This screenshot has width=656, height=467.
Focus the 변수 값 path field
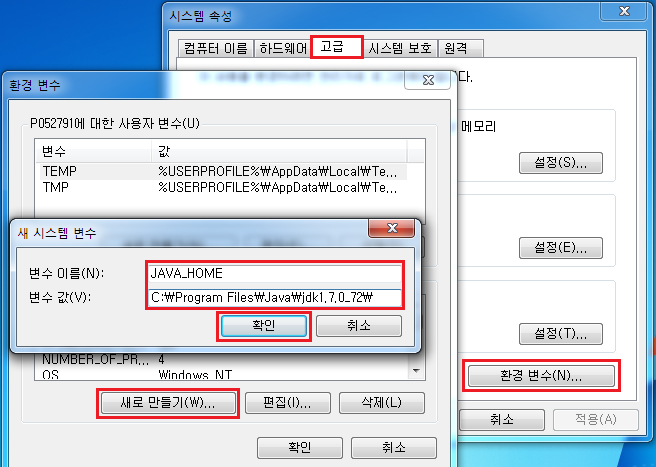(x=275, y=298)
